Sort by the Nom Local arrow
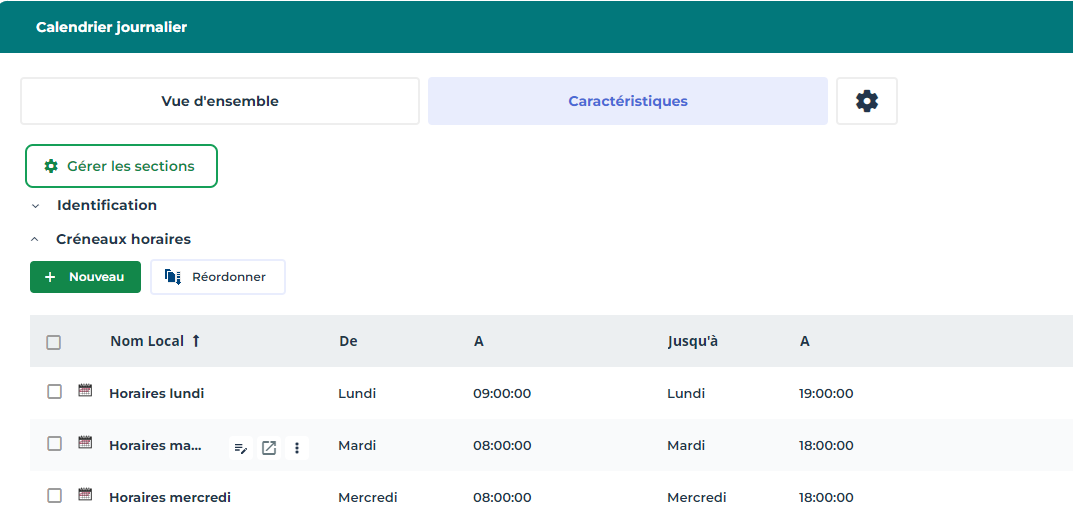 pyautogui.click(x=196, y=341)
